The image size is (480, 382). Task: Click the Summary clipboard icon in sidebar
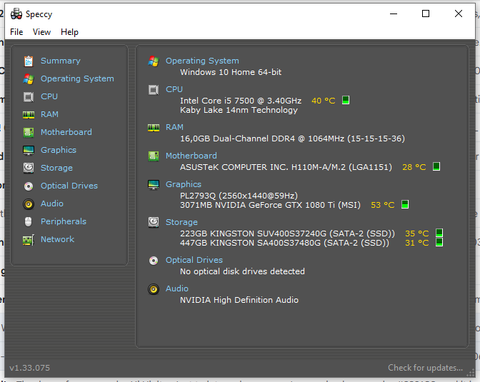(x=28, y=61)
